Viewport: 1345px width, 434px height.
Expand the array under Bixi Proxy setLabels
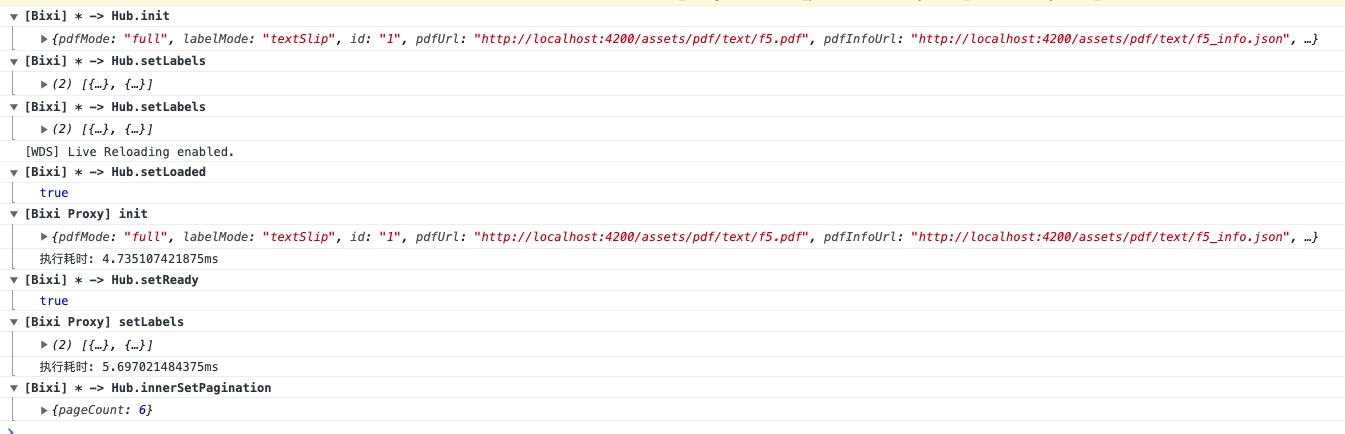tap(45, 345)
